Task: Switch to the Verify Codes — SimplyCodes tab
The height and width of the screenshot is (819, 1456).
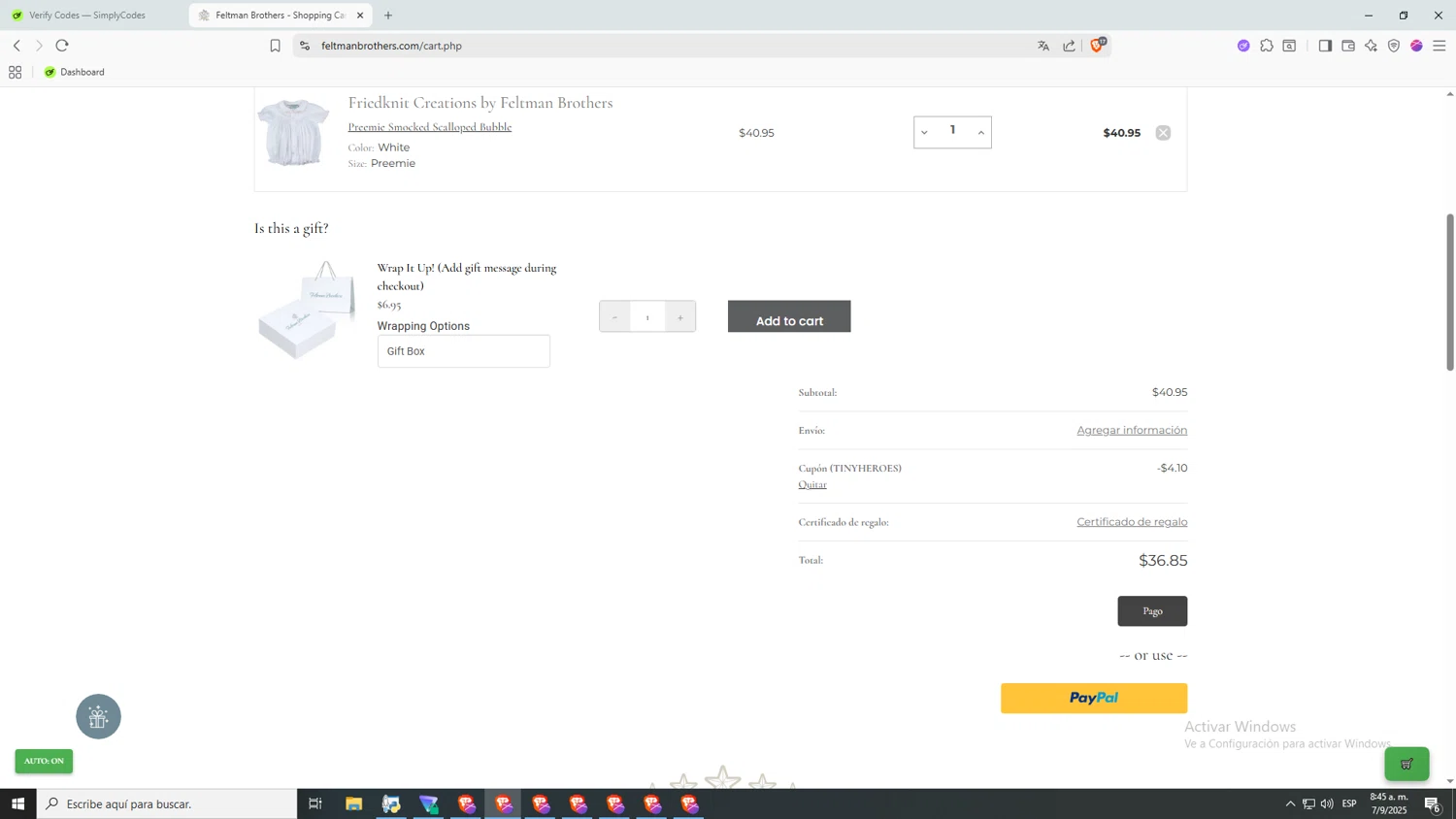Action: pyautogui.click(x=87, y=16)
